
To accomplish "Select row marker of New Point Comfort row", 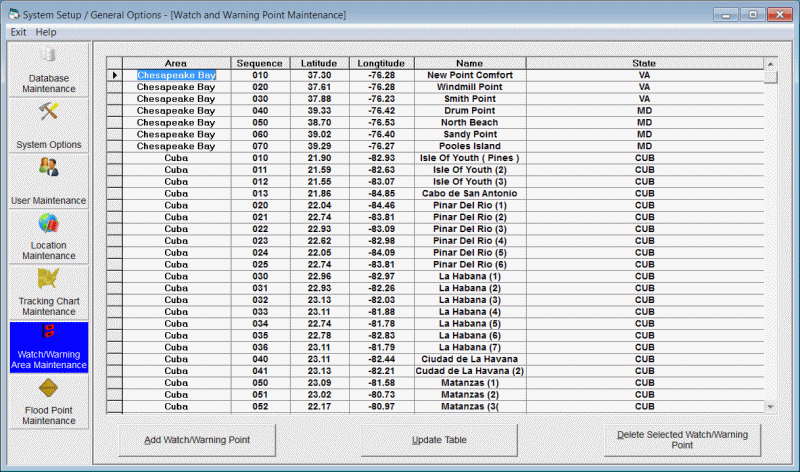I will (x=114, y=75).
